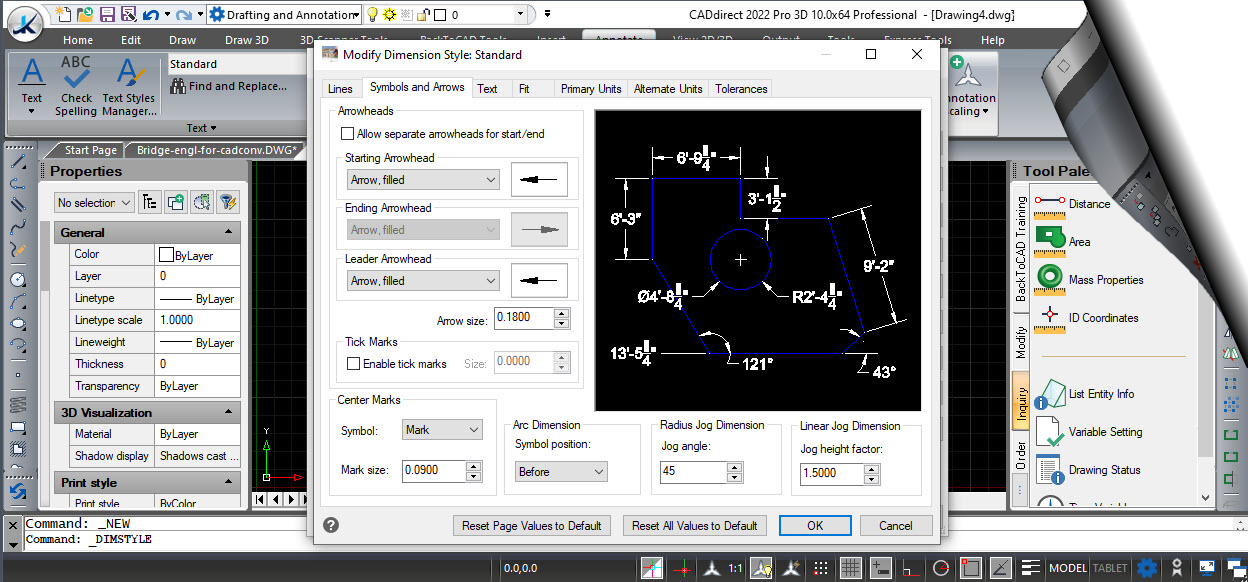The height and width of the screenshot is (582, 1248).
Task: Open the Drafting and Annotation workspace dropdown
Action: pyautogui.click(x=285, y=15)
